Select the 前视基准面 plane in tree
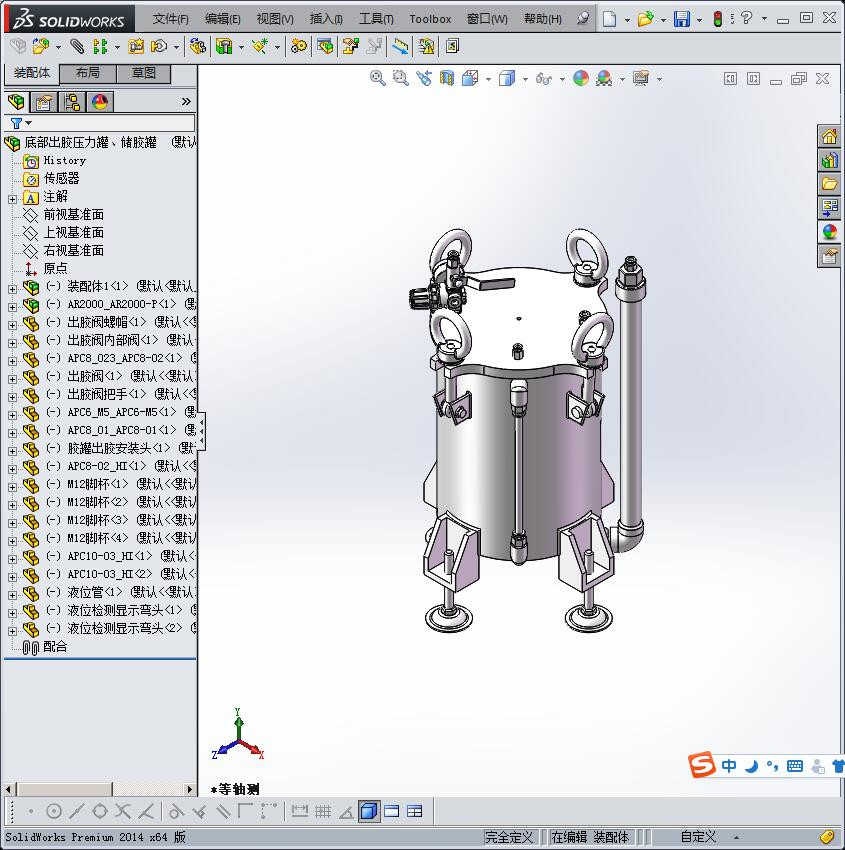The image size is (845, 850). (73, 214)
